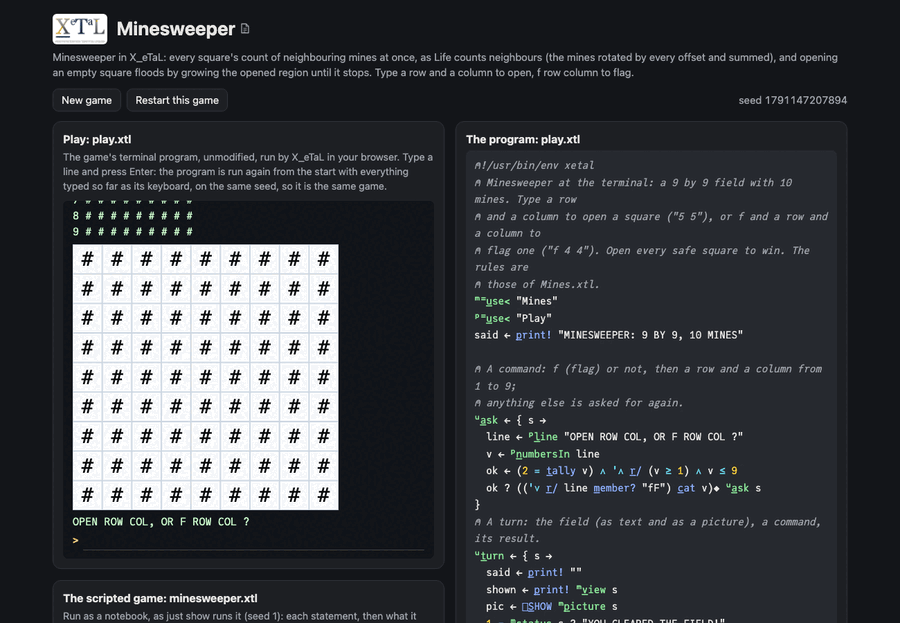Follow the recursive ask link before final s
The width and height of the screenshot is (900, 623).
739,488
